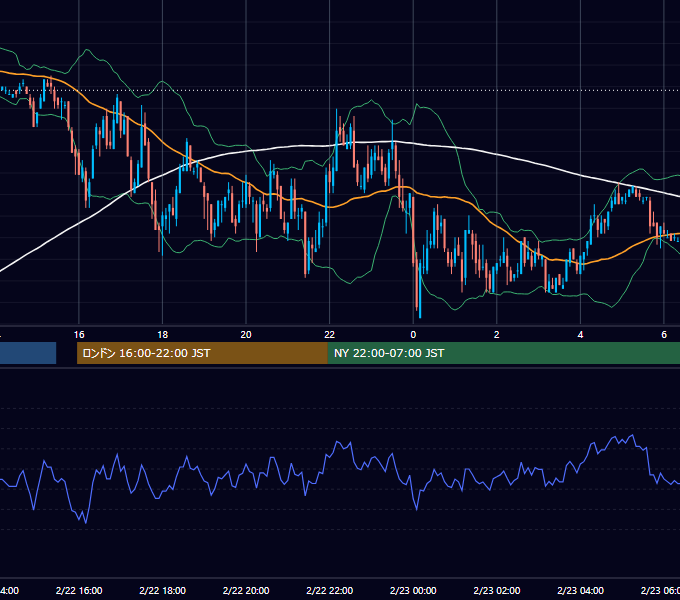Click hour label 16 on upper axis

point(79,335)
